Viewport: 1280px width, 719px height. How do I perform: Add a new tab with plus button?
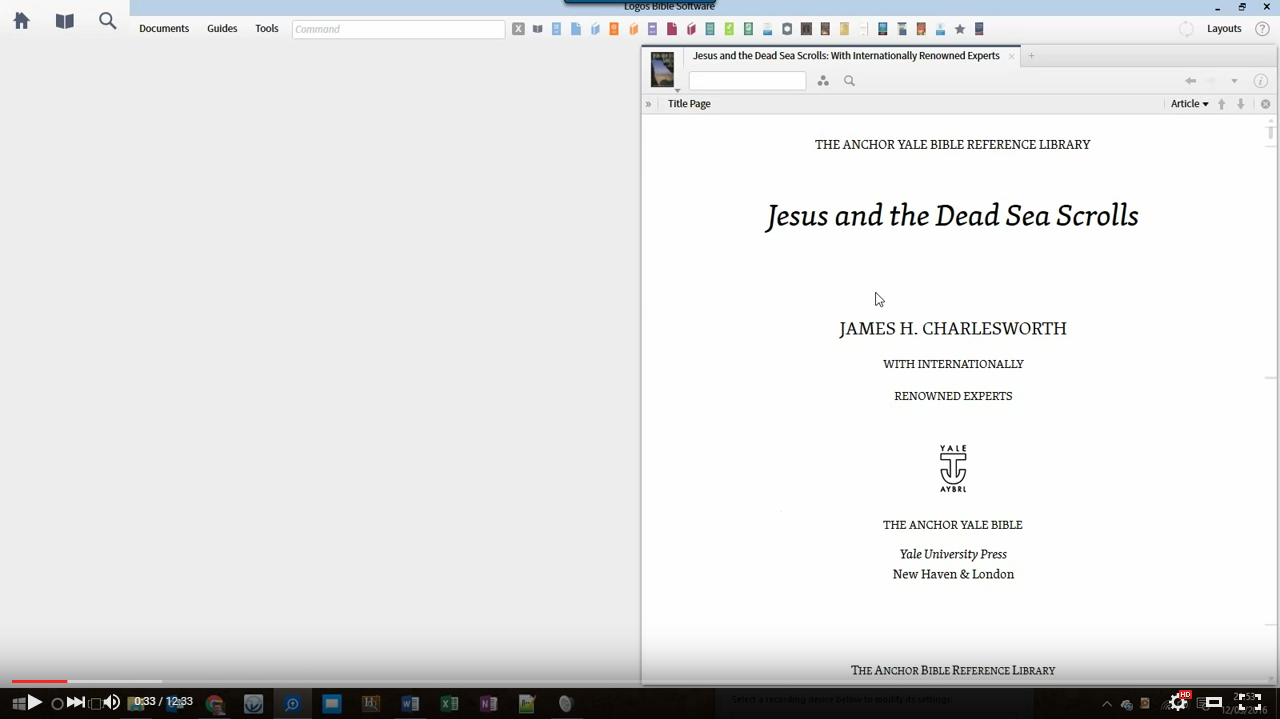tap(1031, 56)
